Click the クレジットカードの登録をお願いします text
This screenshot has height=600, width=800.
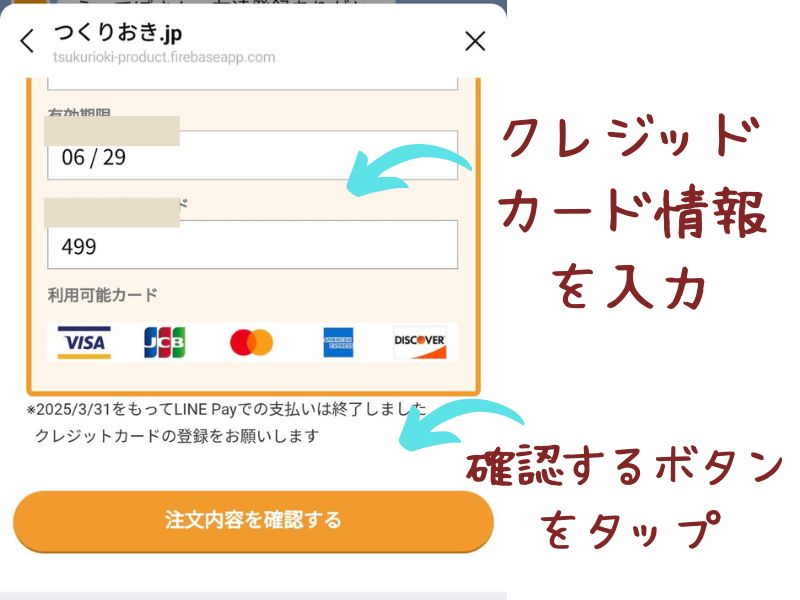point(177,436)
